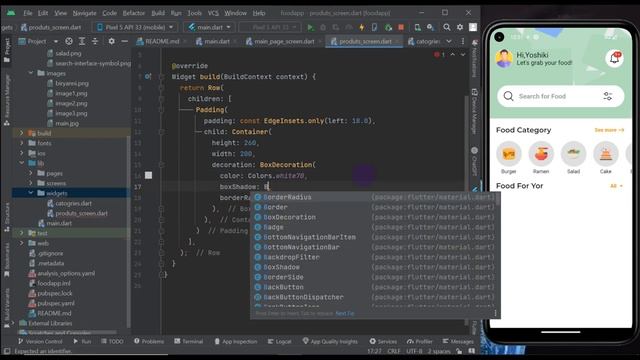Open the Services tool window

point(383,341)
